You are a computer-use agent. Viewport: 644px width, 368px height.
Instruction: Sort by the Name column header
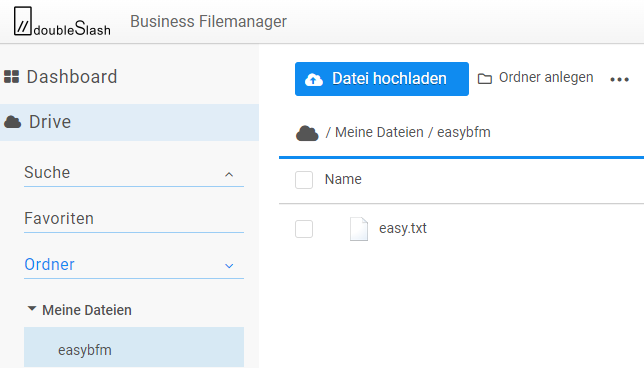[343, 179]
